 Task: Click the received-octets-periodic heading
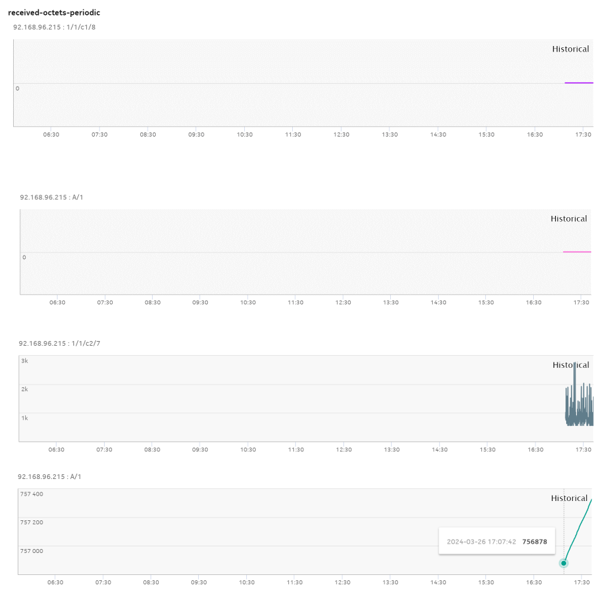54,13
